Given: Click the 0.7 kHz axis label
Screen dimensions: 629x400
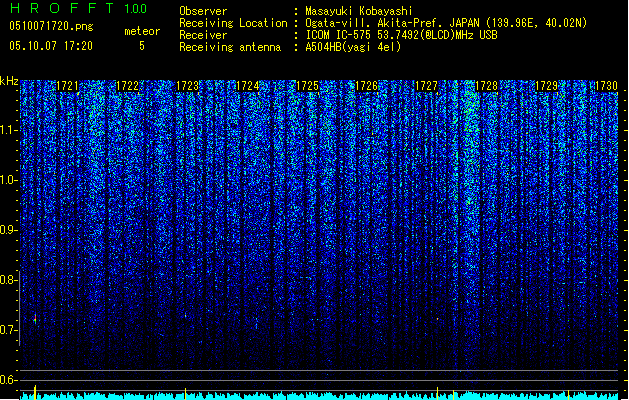Looking at the screenshot, I should 8,330.
